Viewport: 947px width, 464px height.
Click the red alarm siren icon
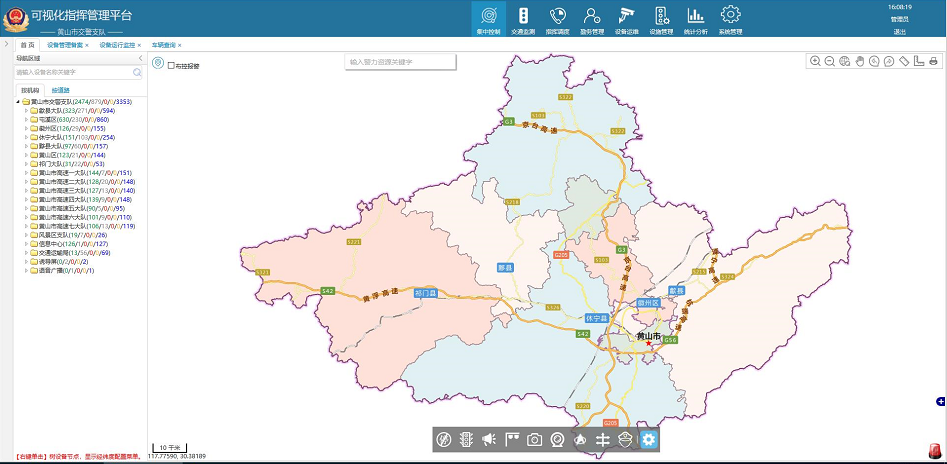pos(934,451)
